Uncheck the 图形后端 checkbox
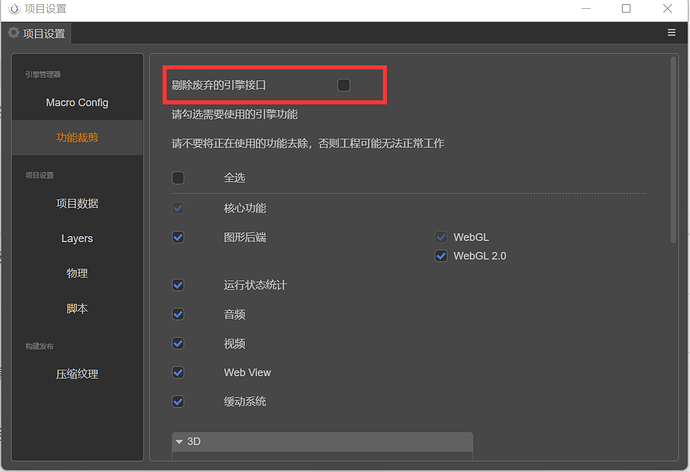The width and height of the screenshot is (690, 472). click(178, 237)
